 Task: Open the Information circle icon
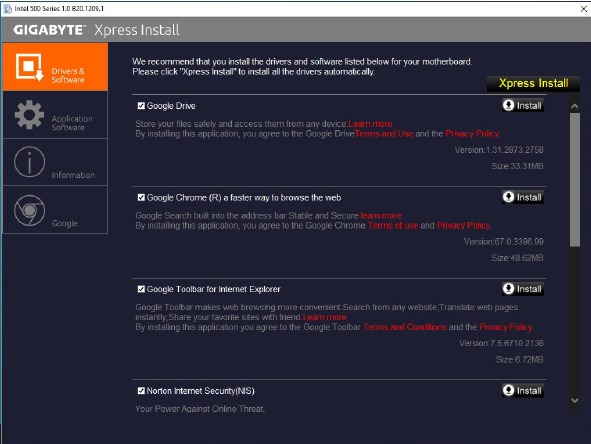[x=29, y=162]
